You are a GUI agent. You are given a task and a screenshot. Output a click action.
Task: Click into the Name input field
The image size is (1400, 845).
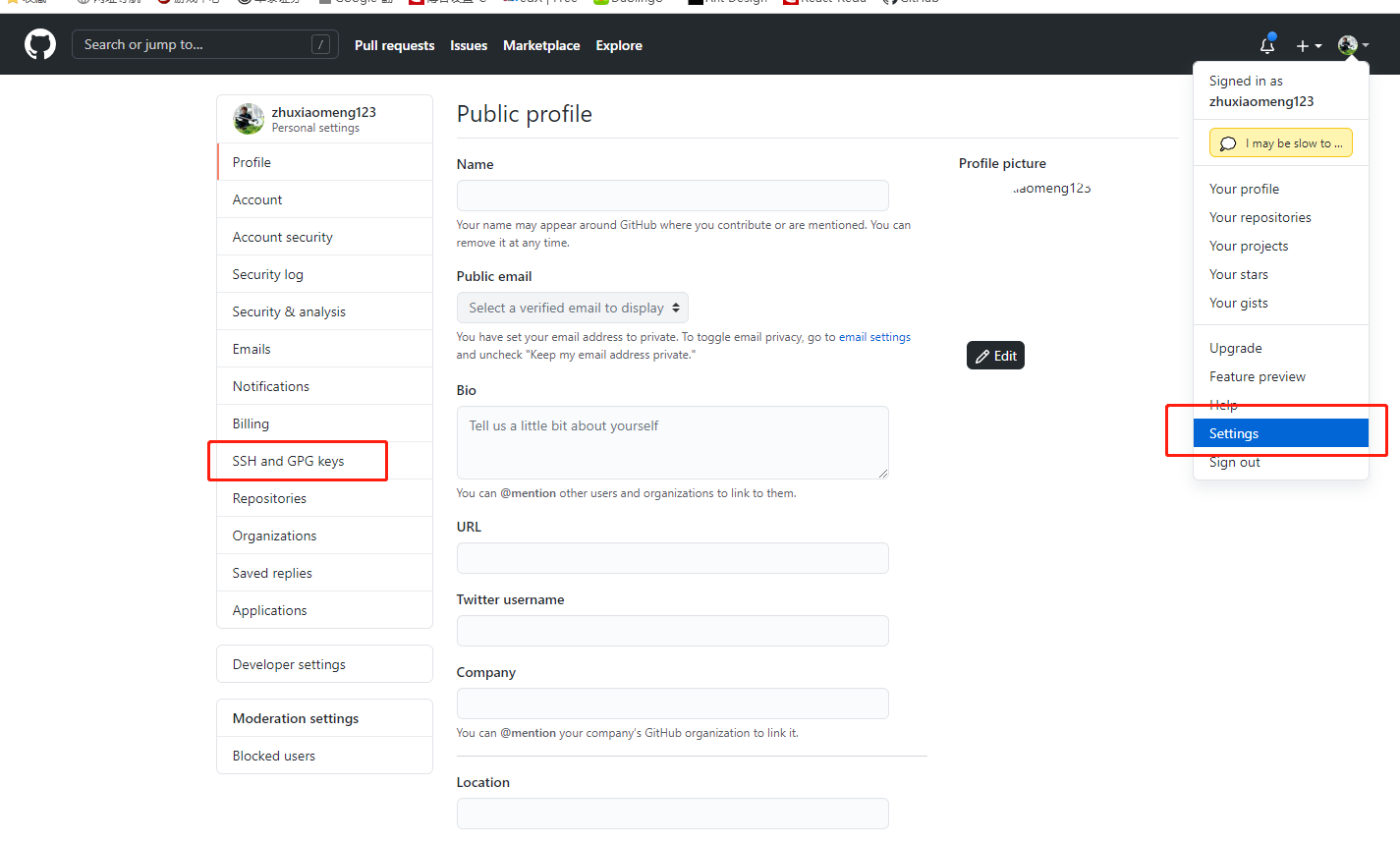673,196
